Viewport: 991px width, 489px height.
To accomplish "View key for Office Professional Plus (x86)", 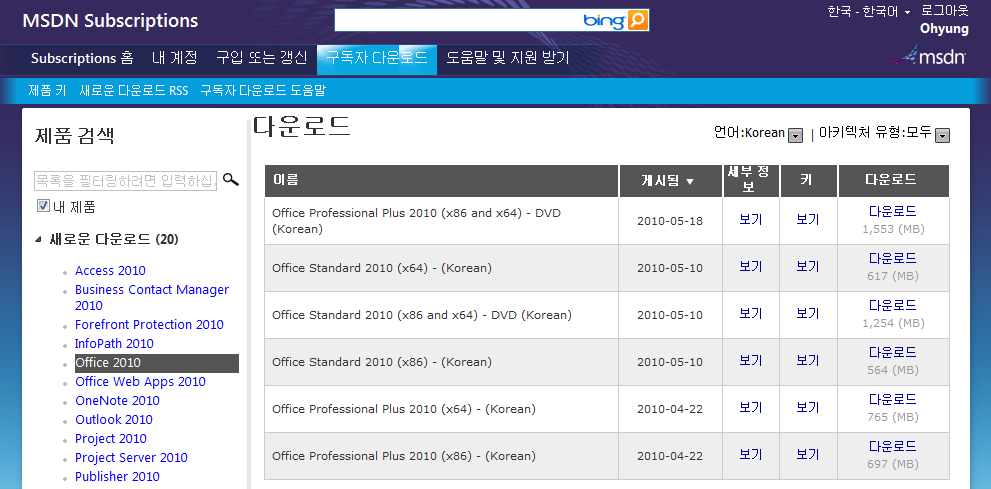I will tap(808, 454).
